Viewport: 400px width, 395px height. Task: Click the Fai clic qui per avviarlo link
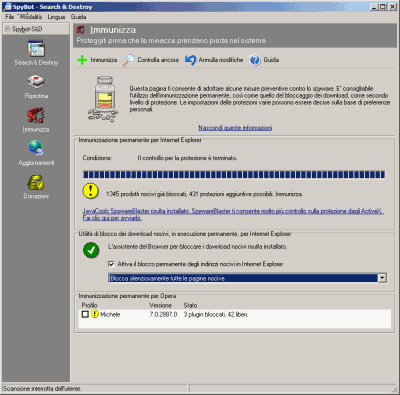point(112,218)
